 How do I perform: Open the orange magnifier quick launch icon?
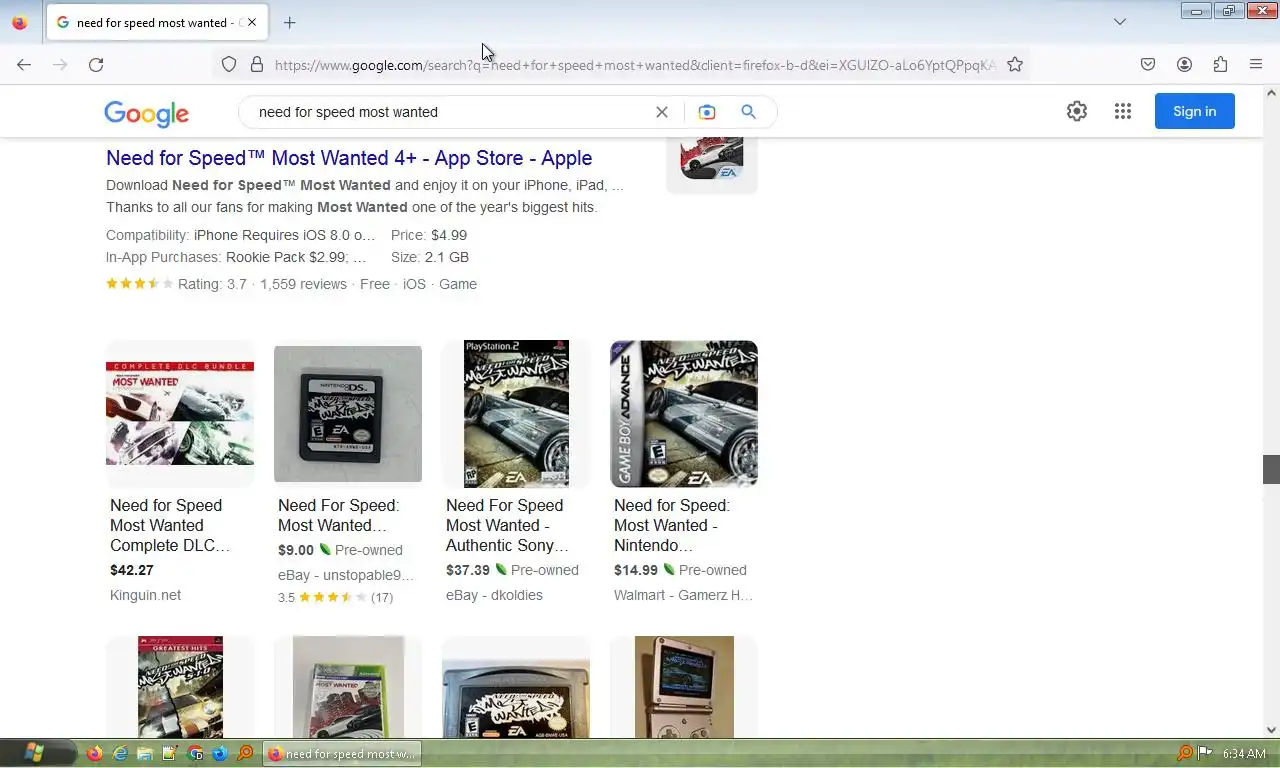pyautogui.click(x=245, y=753)
